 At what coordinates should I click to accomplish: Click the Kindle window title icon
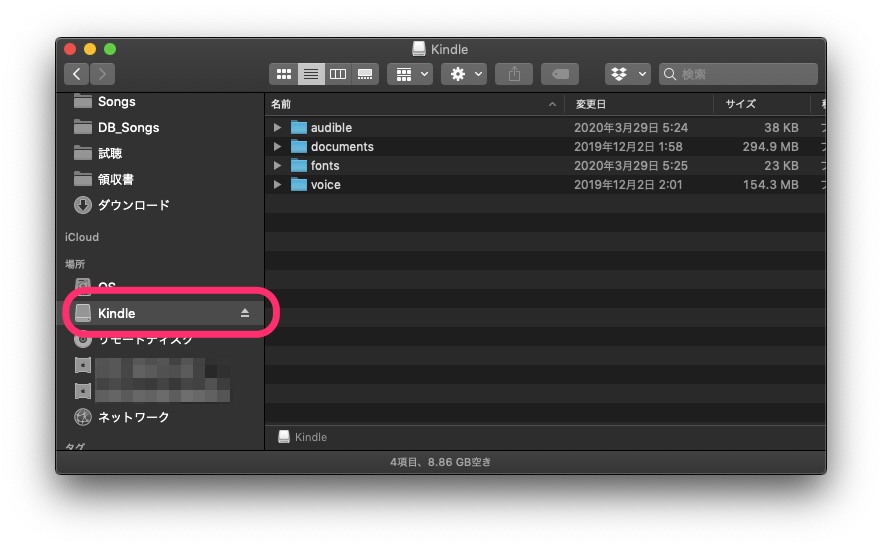pyautogui.click(x=418, y=49)
